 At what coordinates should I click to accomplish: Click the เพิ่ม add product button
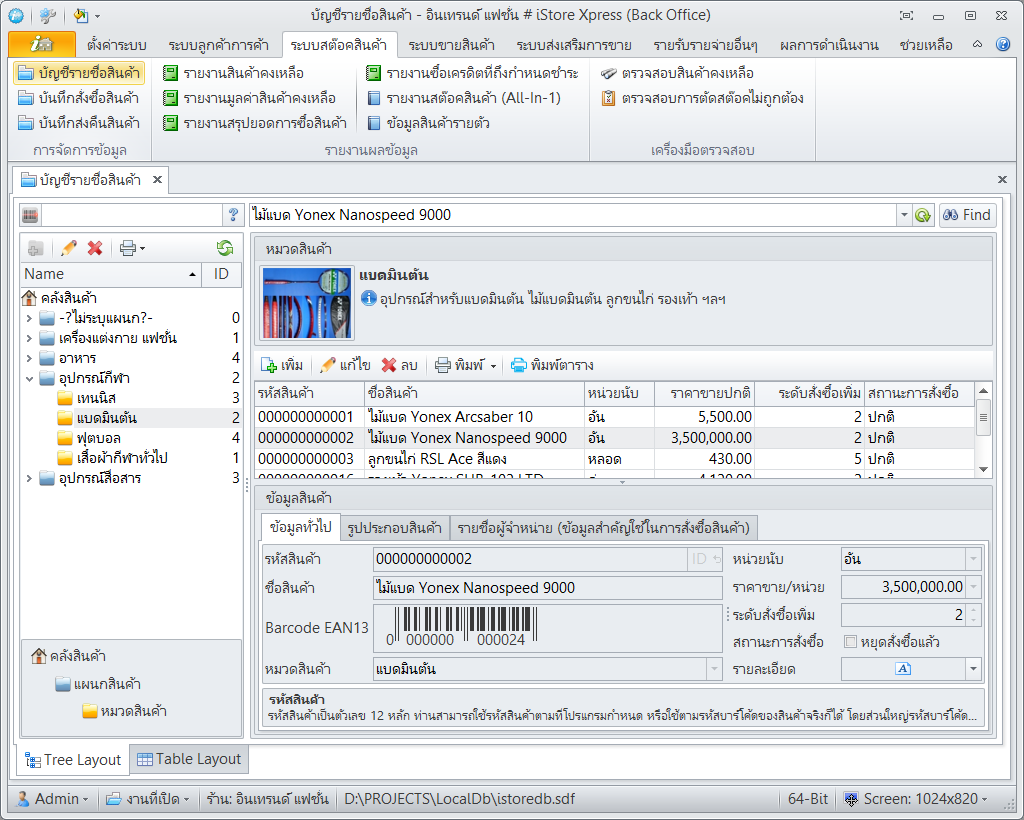282,366
